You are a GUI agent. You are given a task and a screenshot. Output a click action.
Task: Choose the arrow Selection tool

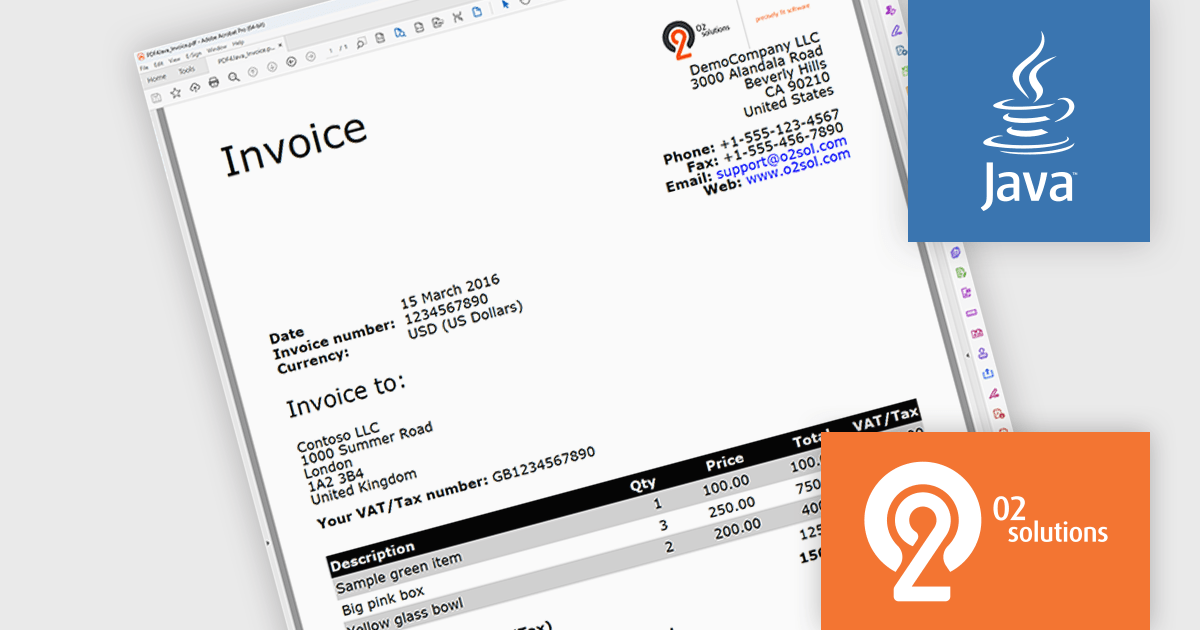click(x=506, y=5)
